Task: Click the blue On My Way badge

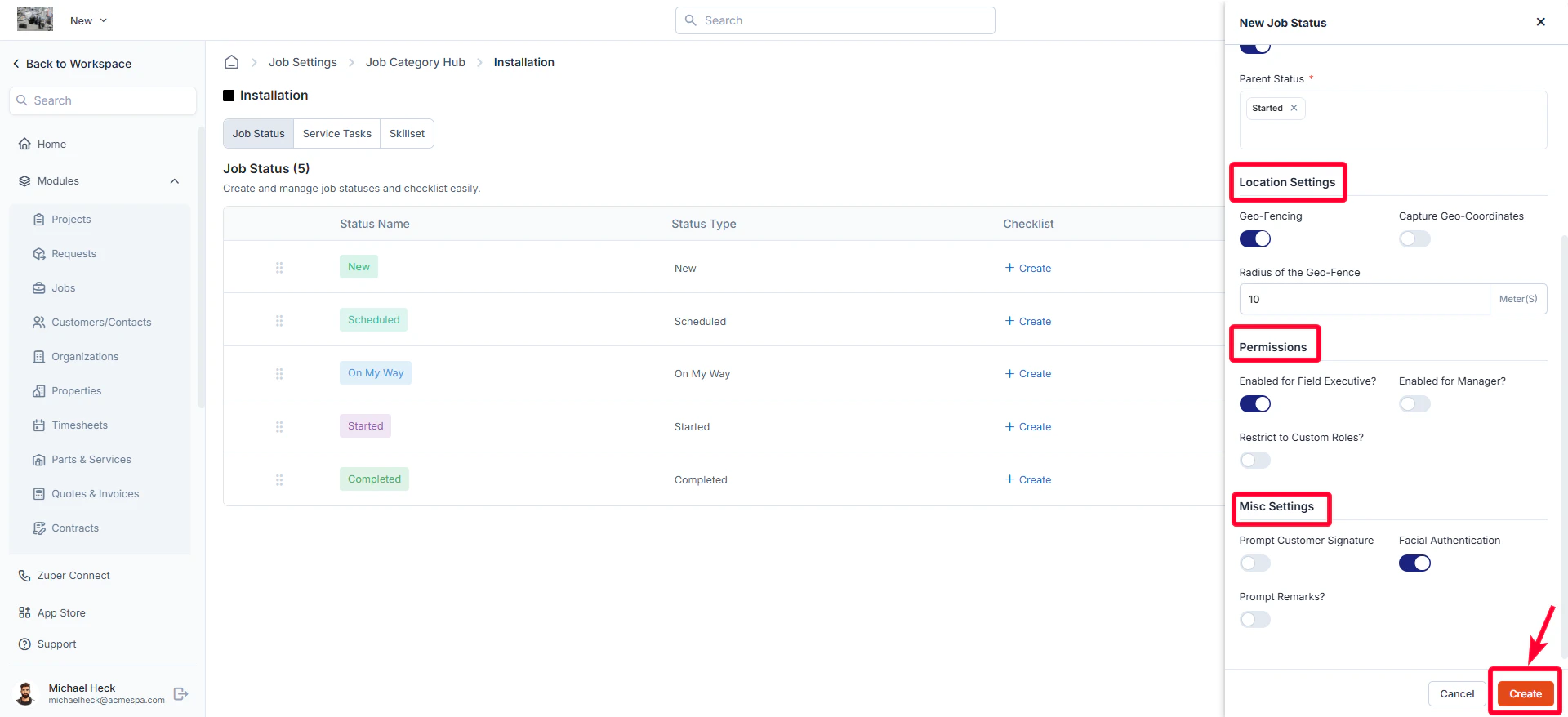Action: click(376, 373)
